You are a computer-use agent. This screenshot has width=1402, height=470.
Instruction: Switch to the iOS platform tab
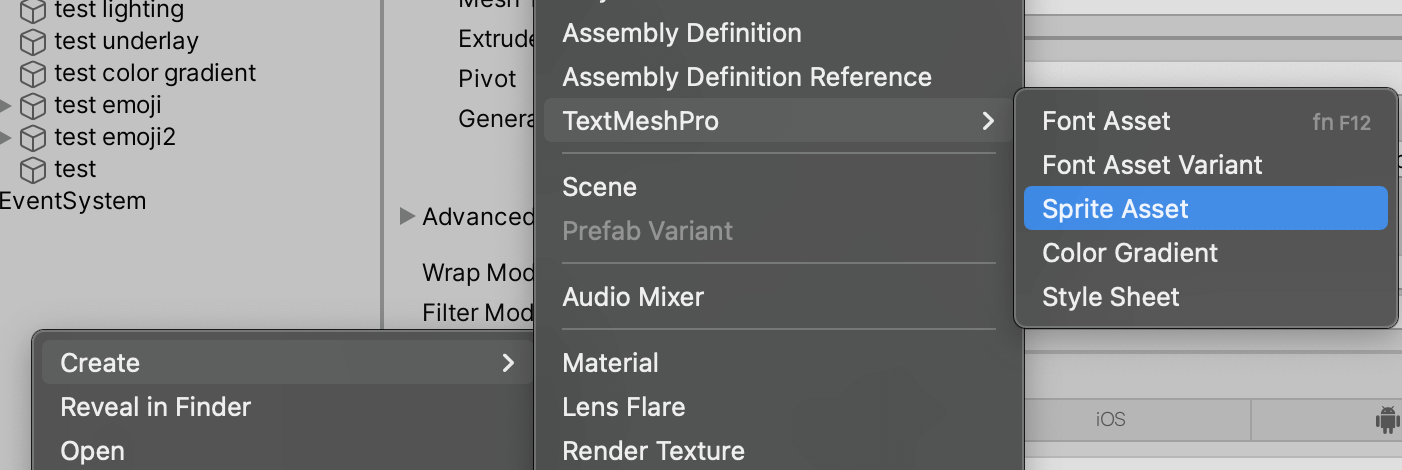[x=1110, y=420]
